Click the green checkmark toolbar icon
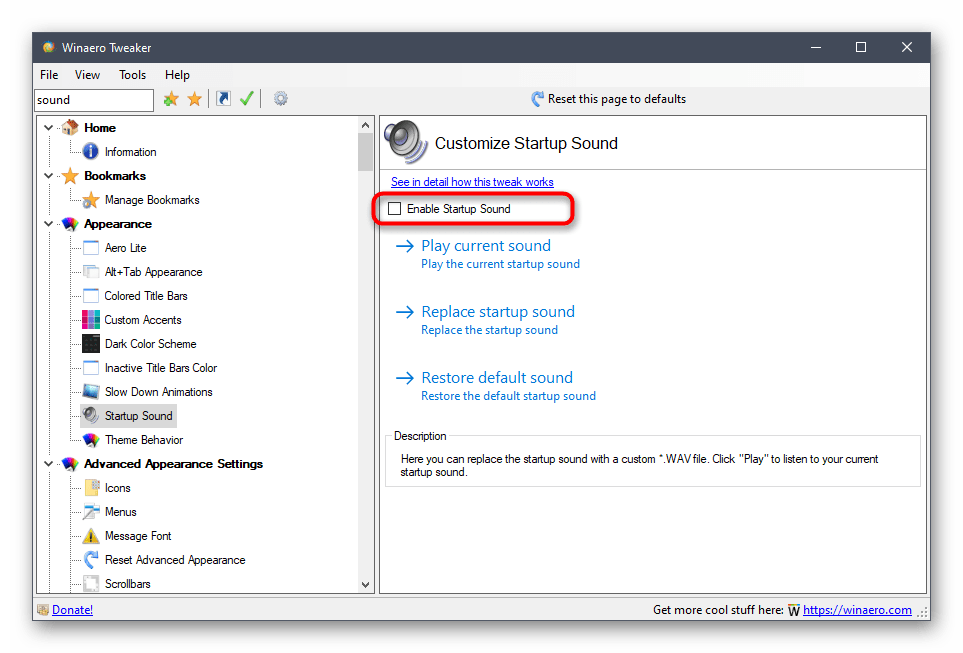 point(247,99)
